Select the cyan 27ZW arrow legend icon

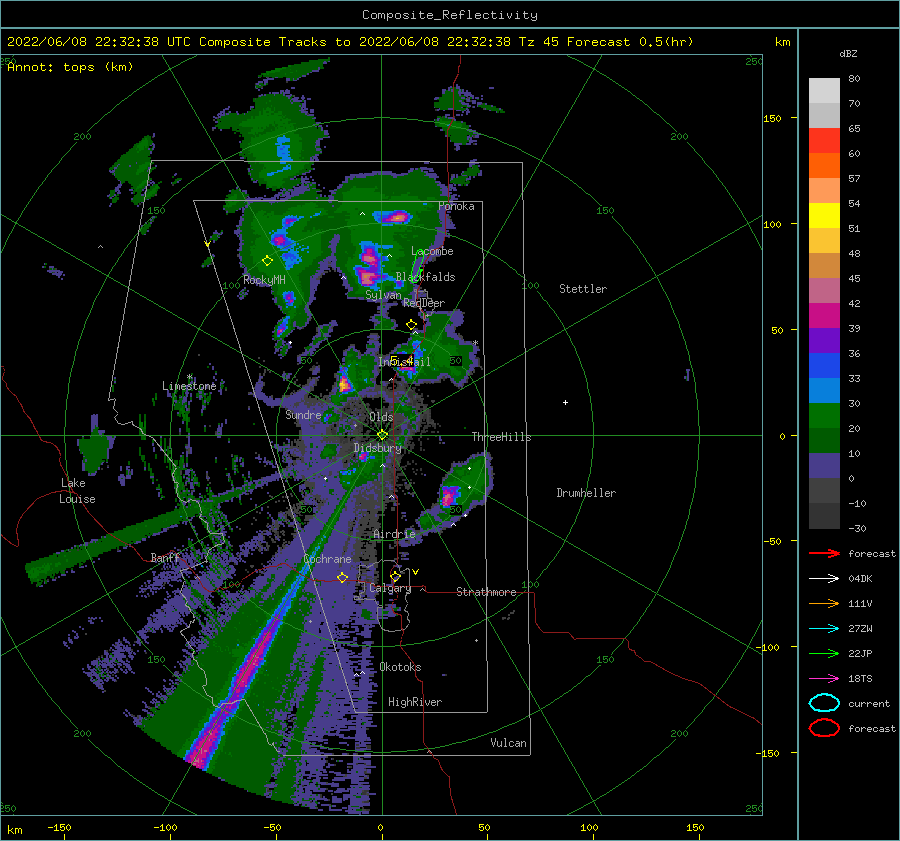coord(824,629)
